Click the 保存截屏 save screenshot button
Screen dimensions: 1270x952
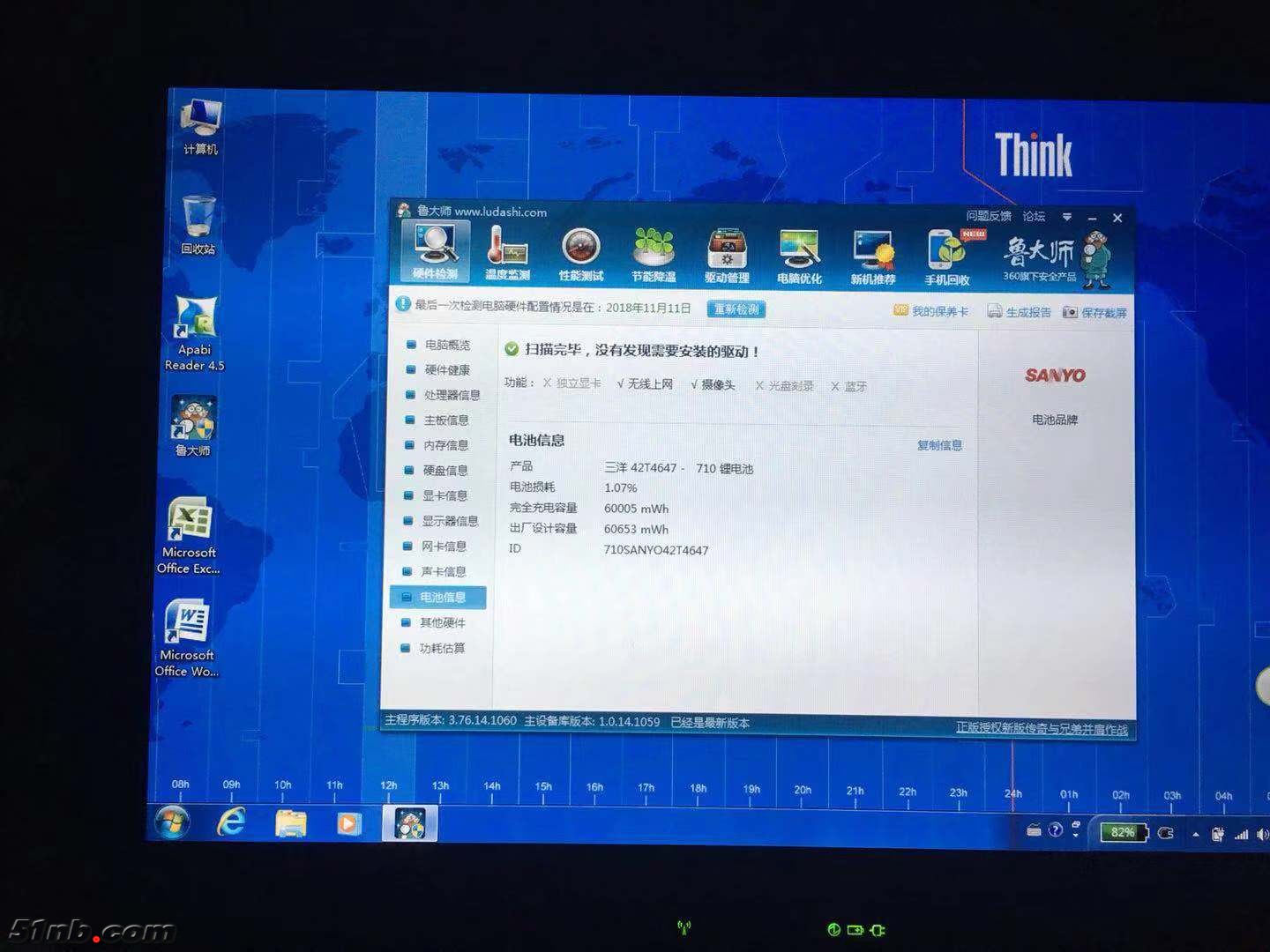[1094, 313]
